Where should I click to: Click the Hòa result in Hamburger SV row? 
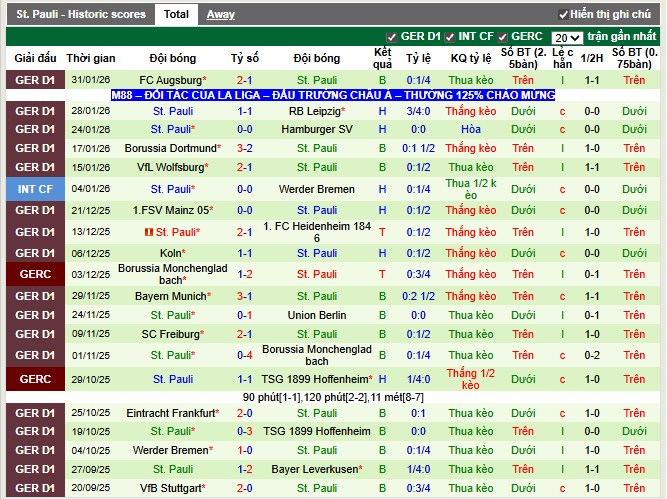click(x=471, y=129)
